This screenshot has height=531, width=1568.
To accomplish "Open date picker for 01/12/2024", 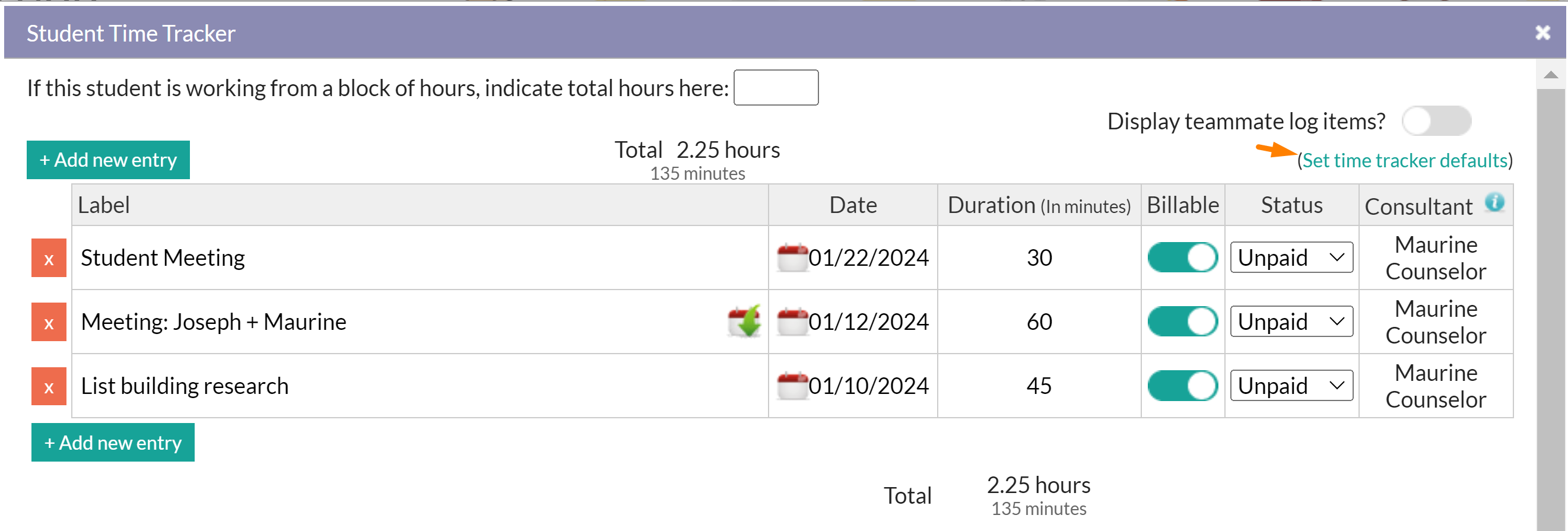I will coord(792,321).
